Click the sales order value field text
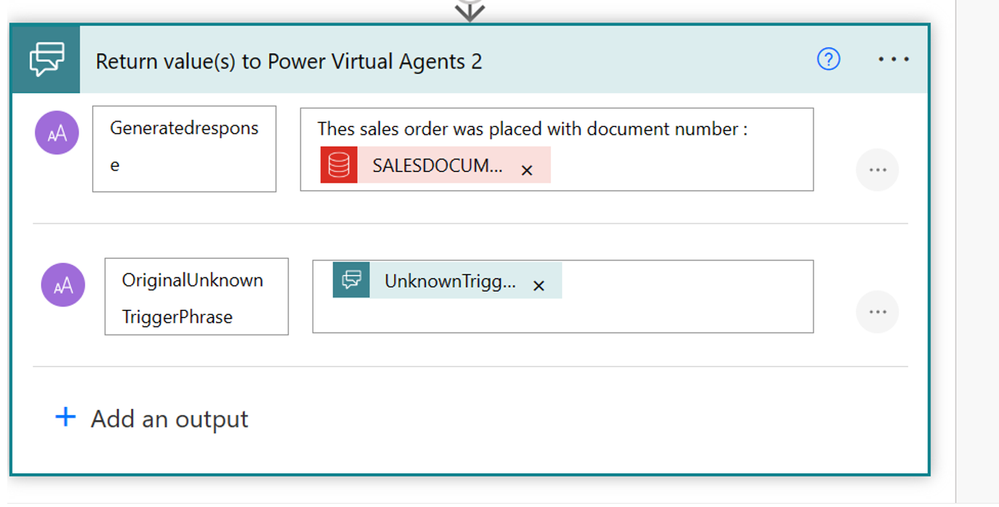 pyautogui.click(x=532, y=129)
